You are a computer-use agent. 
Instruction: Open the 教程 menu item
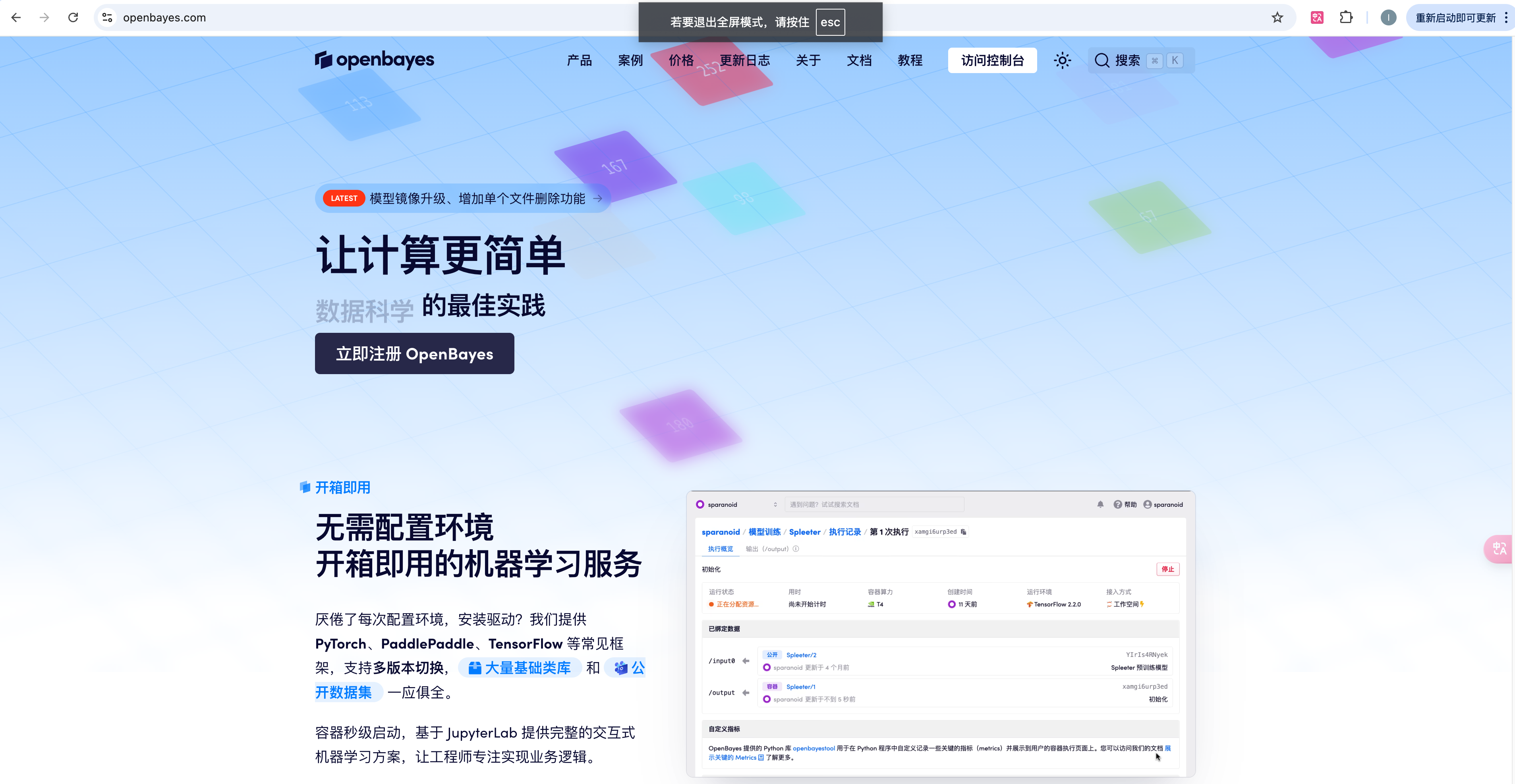[910, 61]
